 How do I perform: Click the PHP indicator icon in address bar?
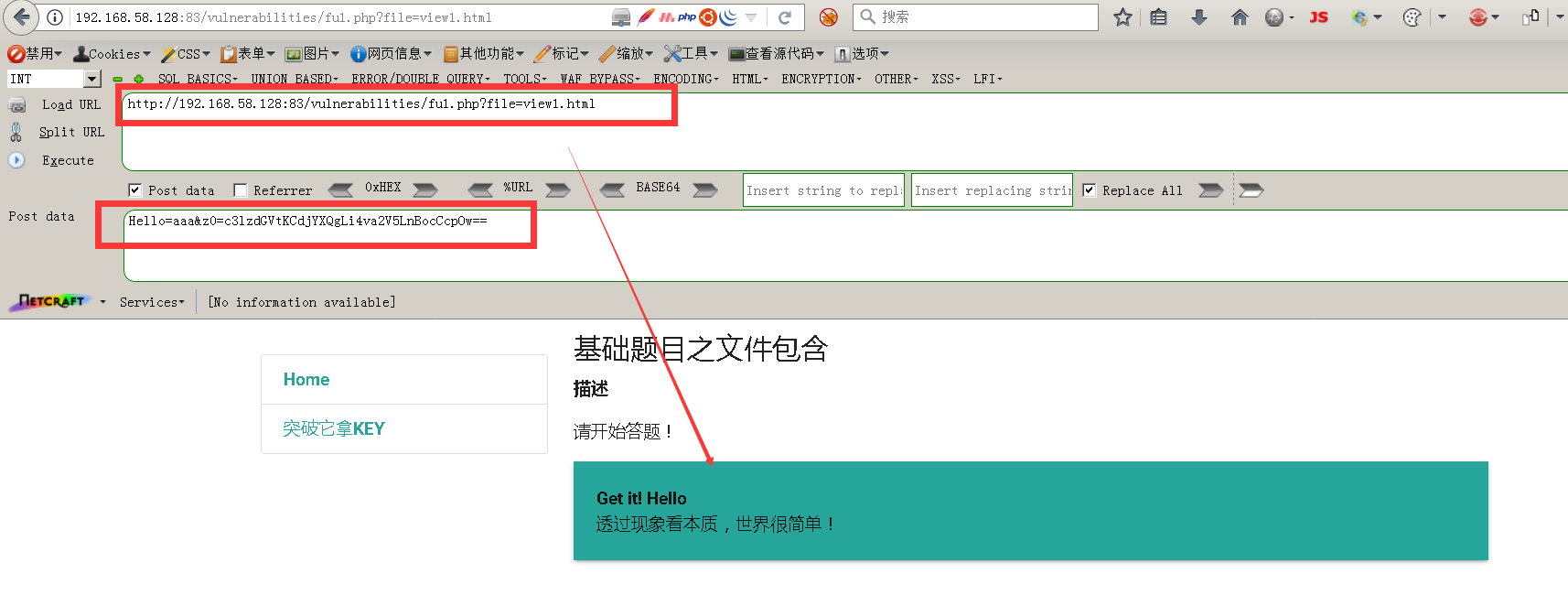(x=687, y=17)
